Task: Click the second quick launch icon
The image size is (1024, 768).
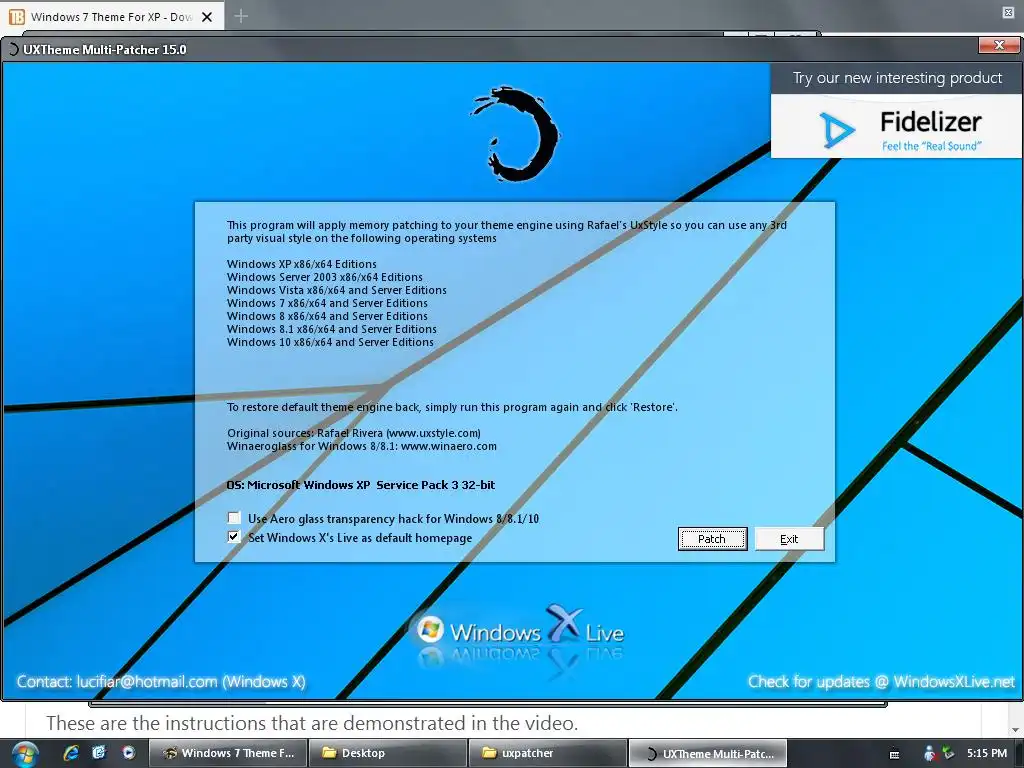Action: pyautogui.click(x=99, y=753)
